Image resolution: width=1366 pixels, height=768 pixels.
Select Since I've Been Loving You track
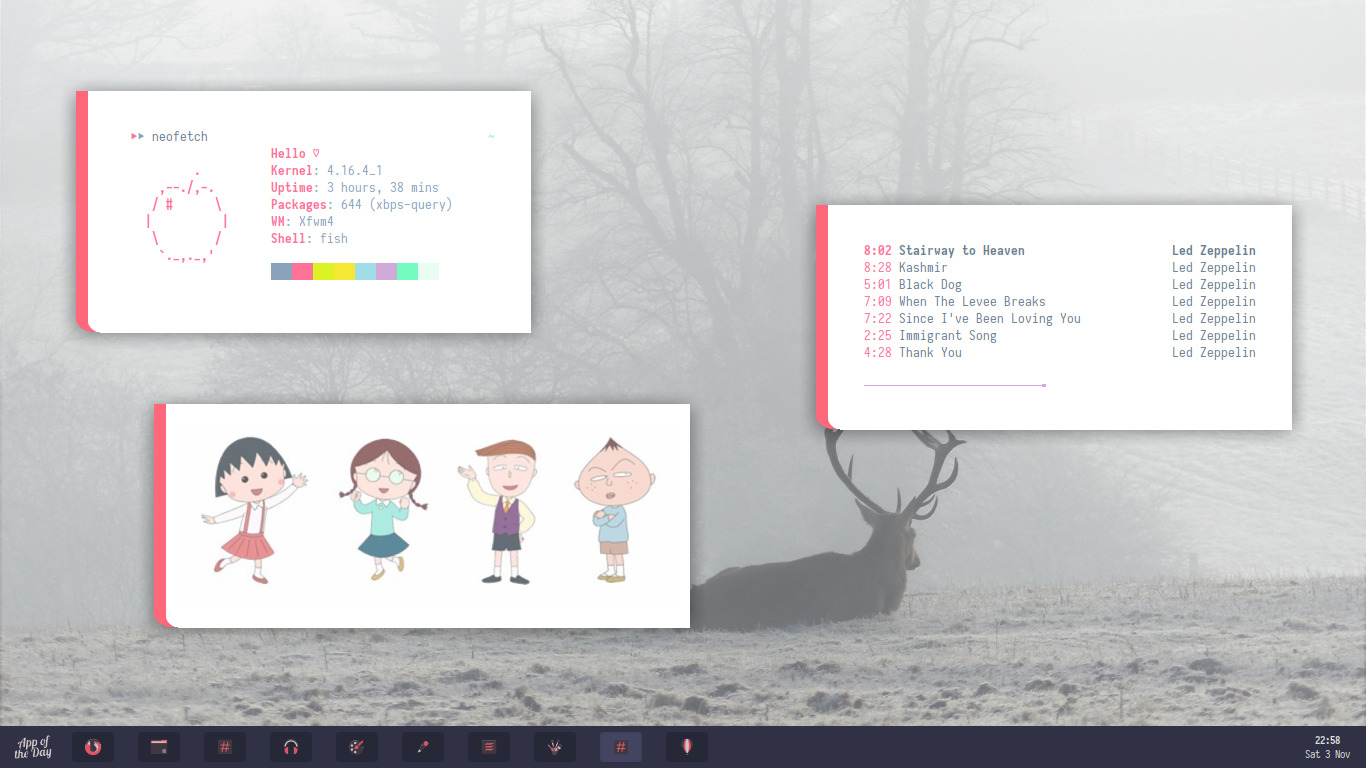[x=989, y=319]
